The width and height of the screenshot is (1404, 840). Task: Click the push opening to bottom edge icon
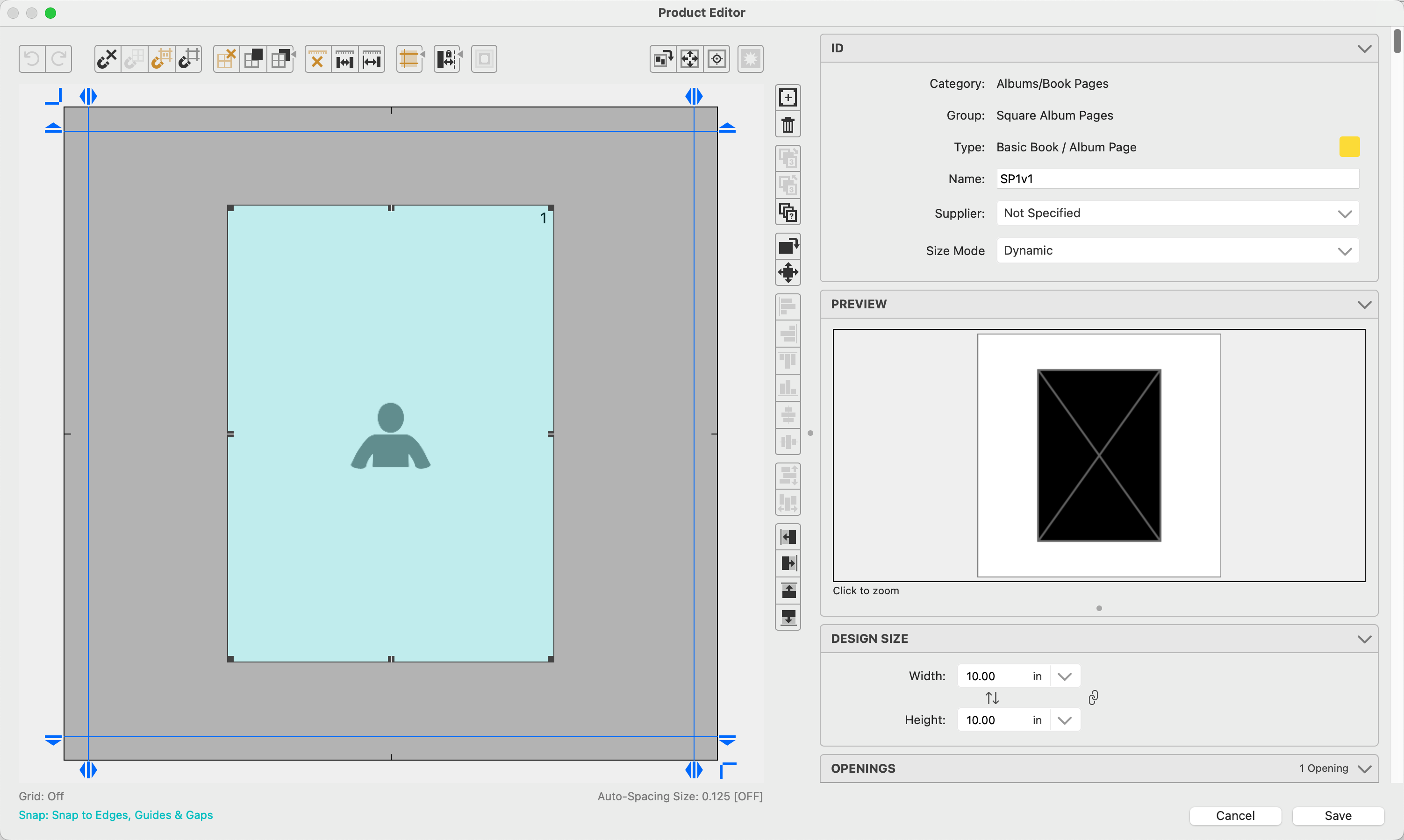[x=788, y=617]
